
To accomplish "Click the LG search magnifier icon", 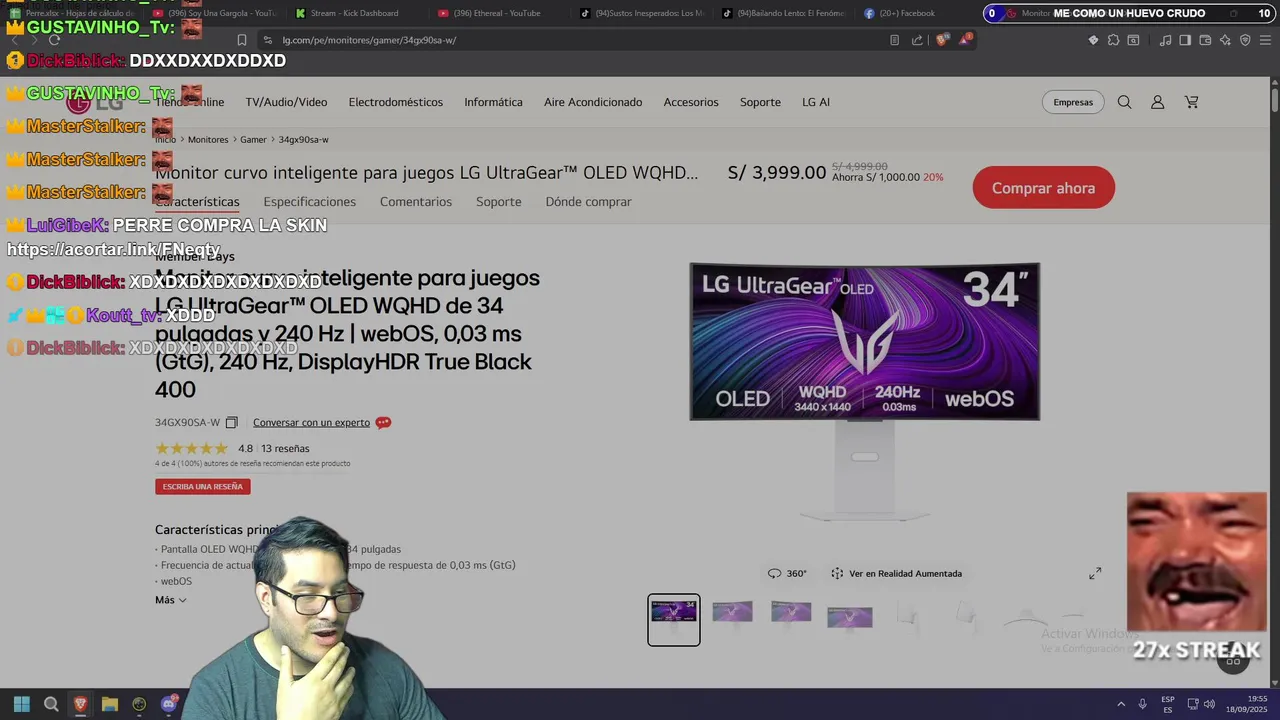I will coord(1124,102).
